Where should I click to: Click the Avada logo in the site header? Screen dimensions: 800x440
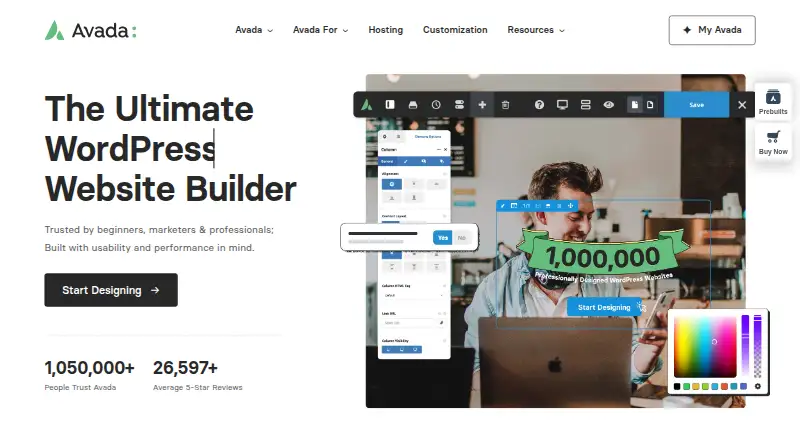coord(90,31)
